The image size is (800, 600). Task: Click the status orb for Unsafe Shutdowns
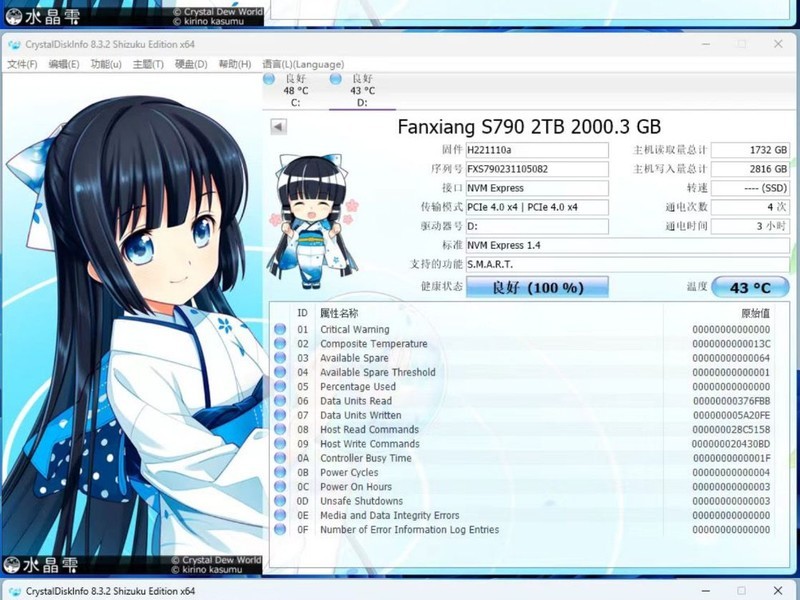(x=280, y=501)
